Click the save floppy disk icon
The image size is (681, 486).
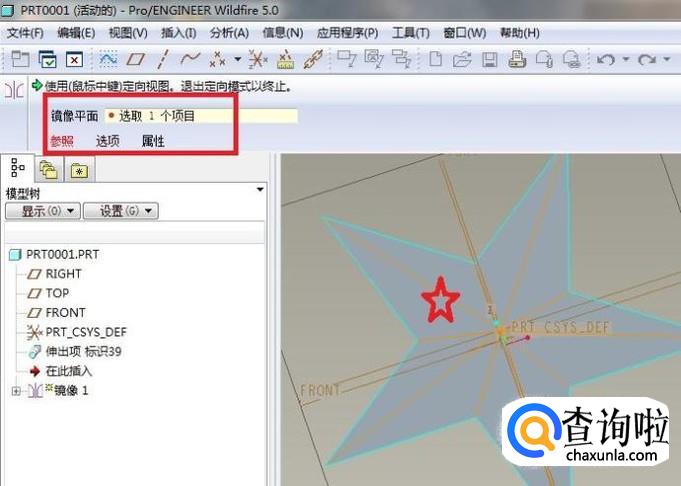pyautogui.click(x=489, y=60)
